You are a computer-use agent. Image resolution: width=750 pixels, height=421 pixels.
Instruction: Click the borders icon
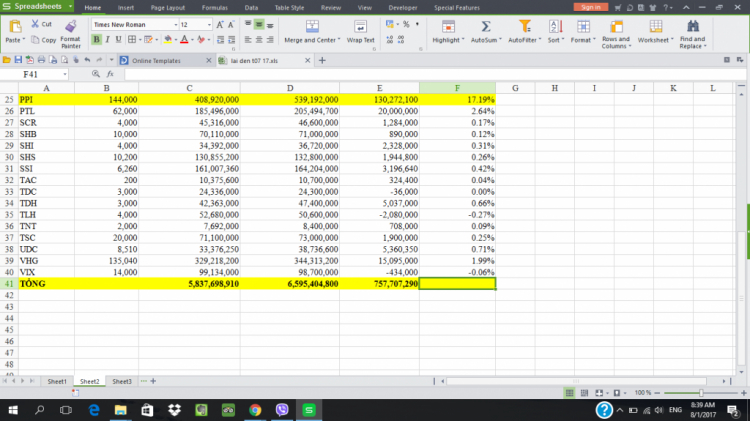click(132, 40)
